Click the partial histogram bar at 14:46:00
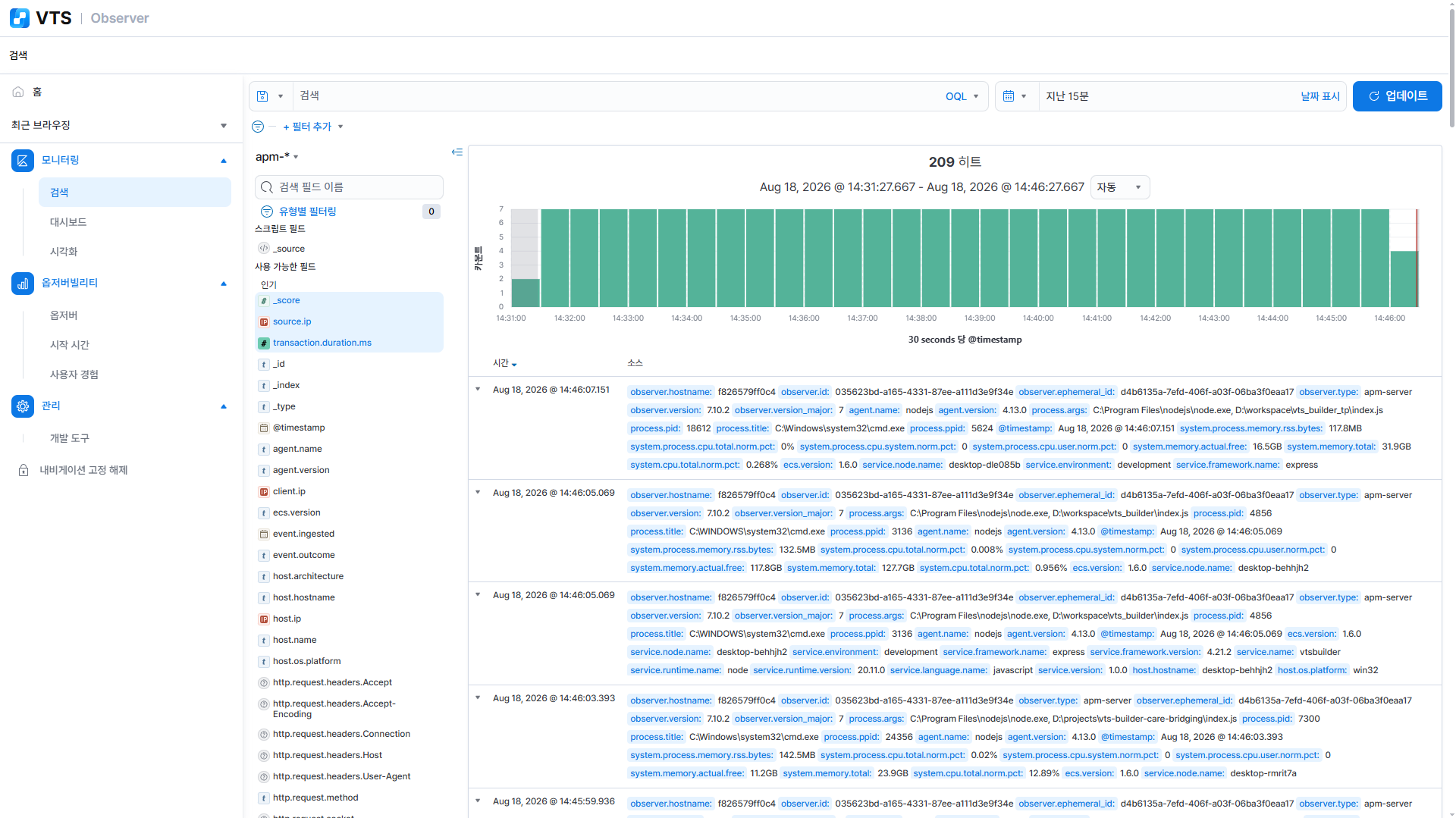This screenshot has height=818, width=1456. click(x=1404, y=279)
